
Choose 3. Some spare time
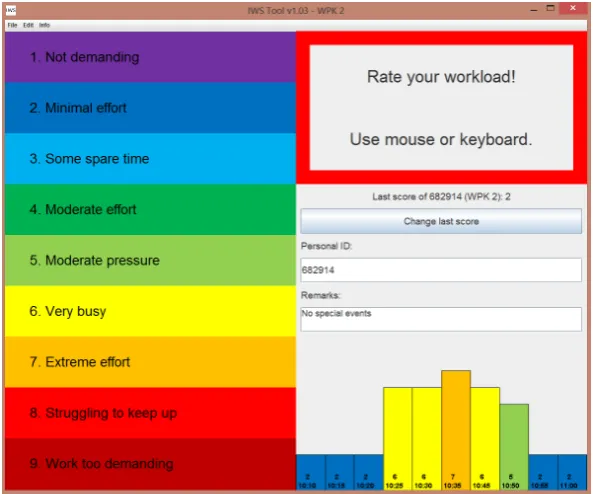150,158
